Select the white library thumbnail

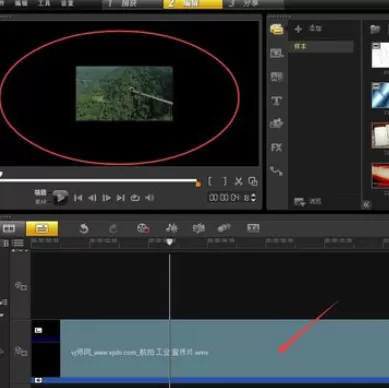click(x=380, y=55)
